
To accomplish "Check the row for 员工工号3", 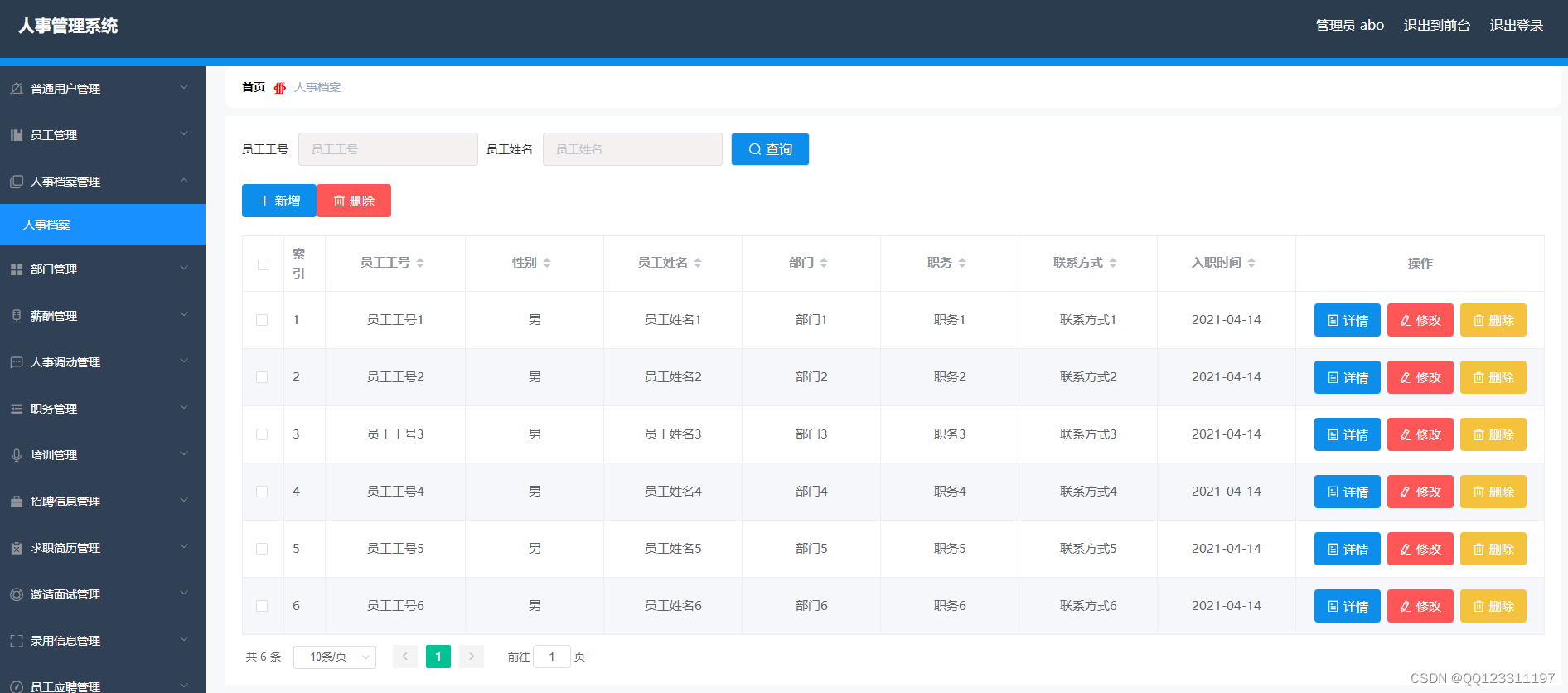I will [262, 434].
